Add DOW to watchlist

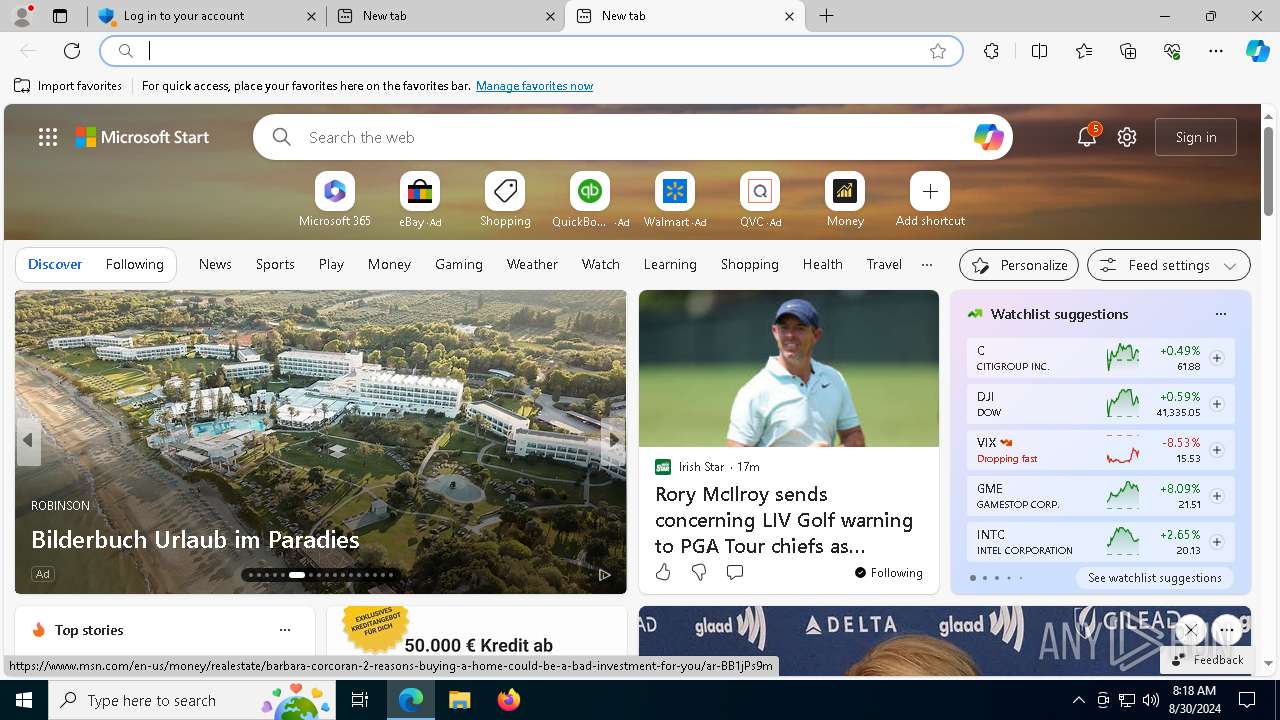[x=1216, y=404]
